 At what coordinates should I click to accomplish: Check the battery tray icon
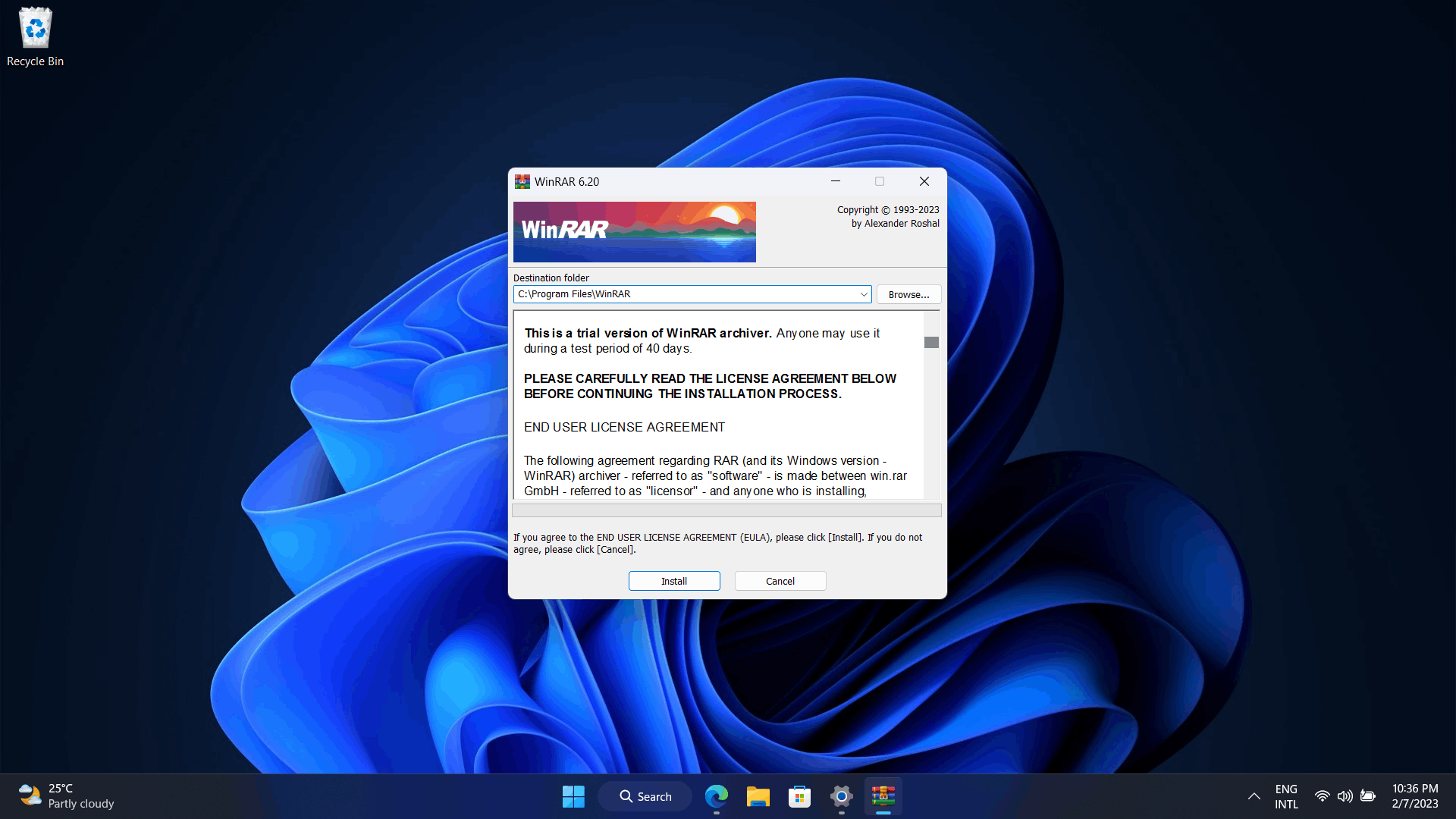tap(1368, 796)
